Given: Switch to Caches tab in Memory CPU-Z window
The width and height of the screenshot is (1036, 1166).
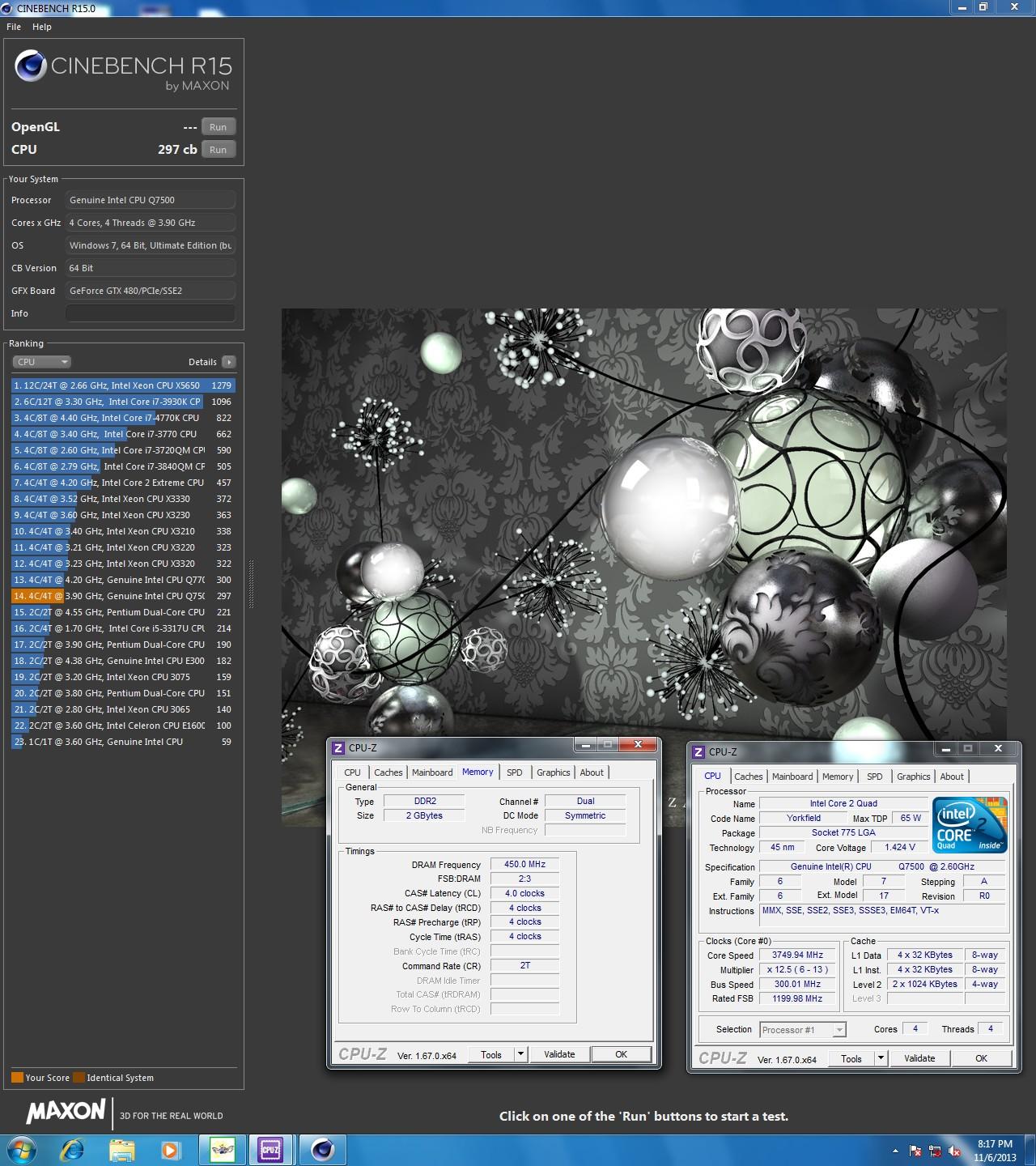Looking at the screenshot, I should click(388, 772).
